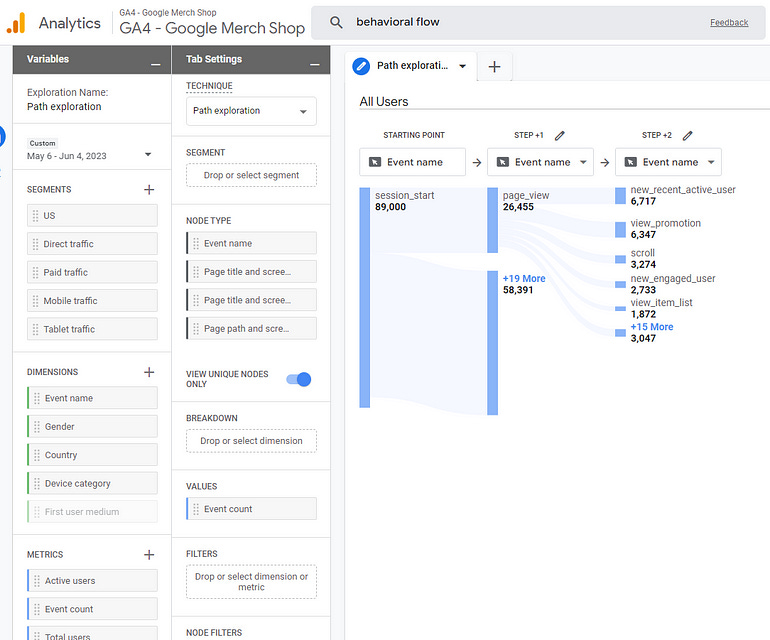
Task: Click the GA4 - Google Merch Shop property name
Action: coord(212,28)
